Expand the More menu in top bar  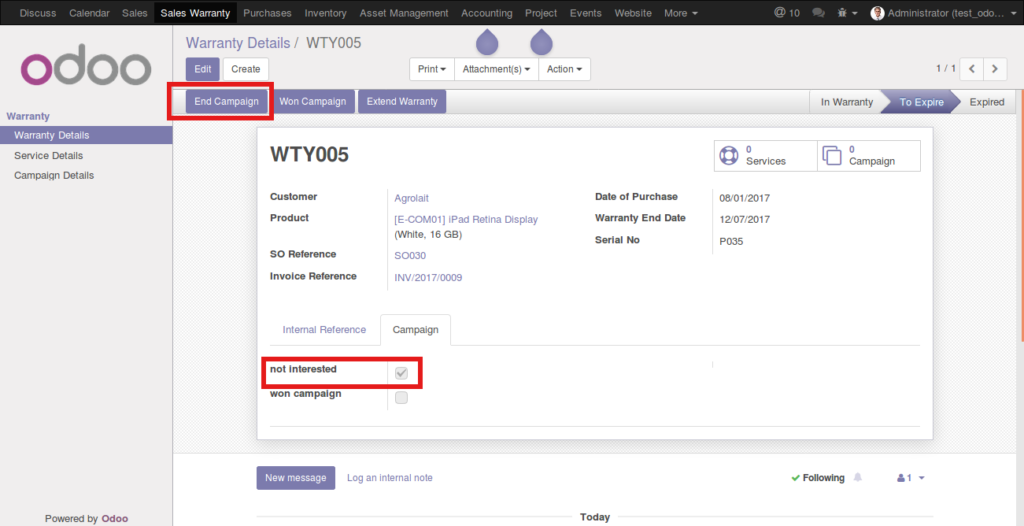click(x=680, y=12)
